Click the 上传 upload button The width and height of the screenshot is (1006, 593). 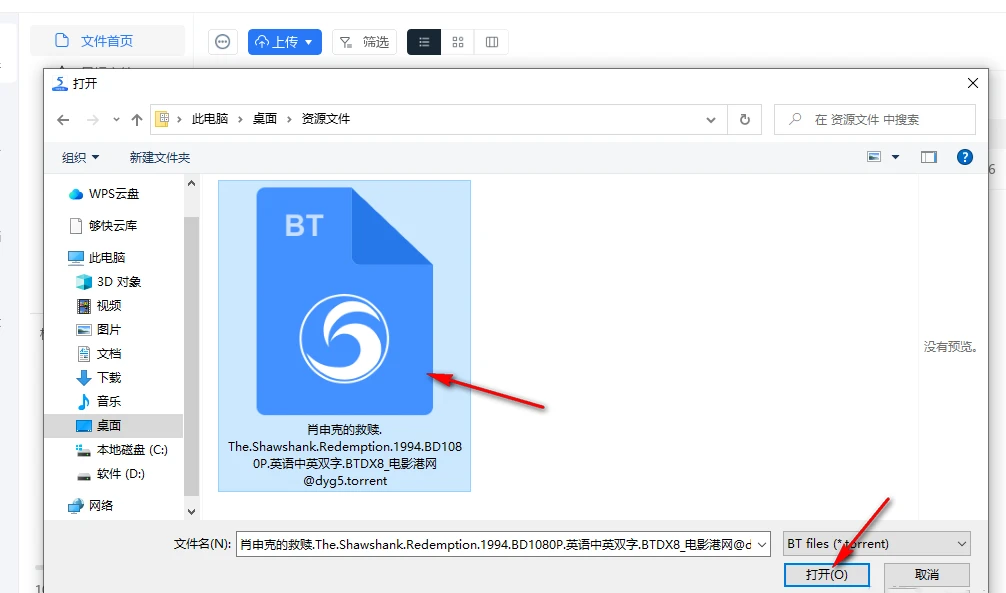pos(285,42)
